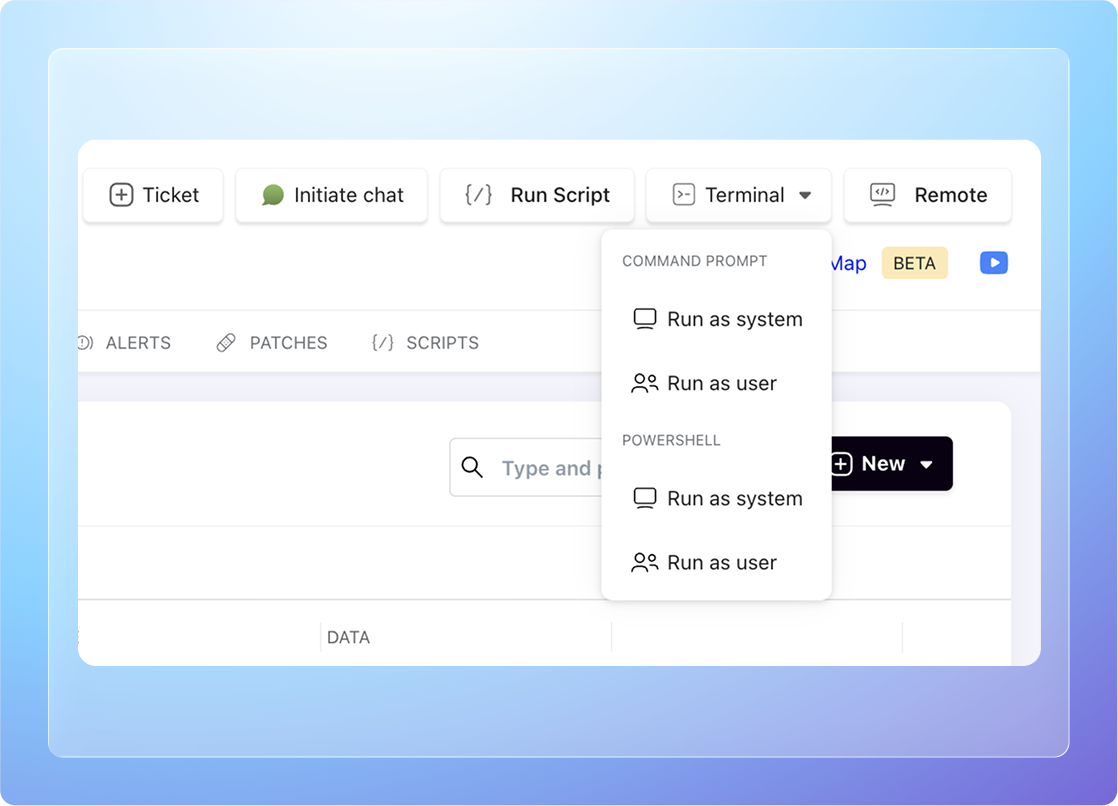
Task: Click the Ticket plus icon
Action: point(121,195)
